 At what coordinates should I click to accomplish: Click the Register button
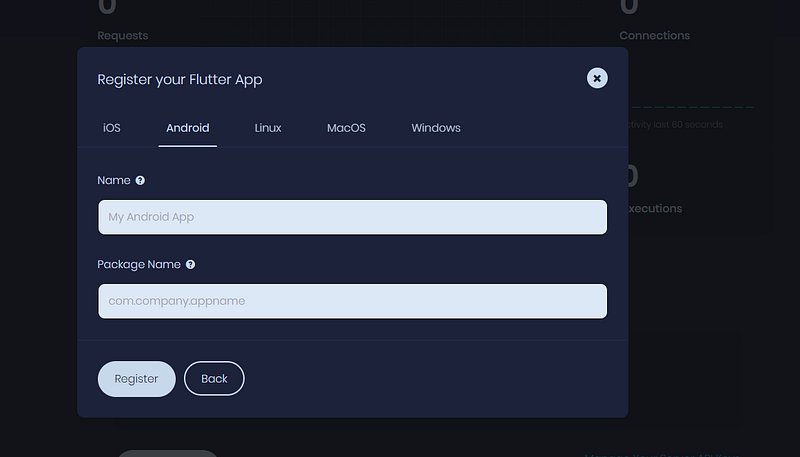[x=137, y=379]
